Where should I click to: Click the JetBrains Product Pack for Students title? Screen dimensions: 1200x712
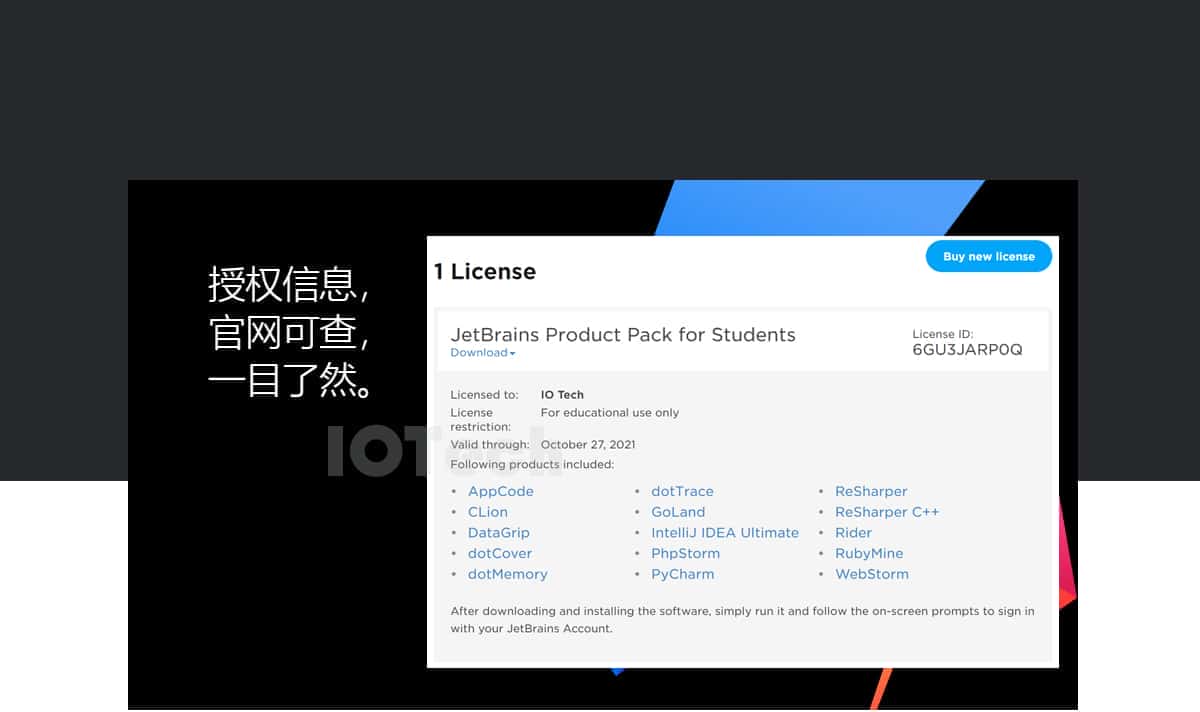(623, 335)
